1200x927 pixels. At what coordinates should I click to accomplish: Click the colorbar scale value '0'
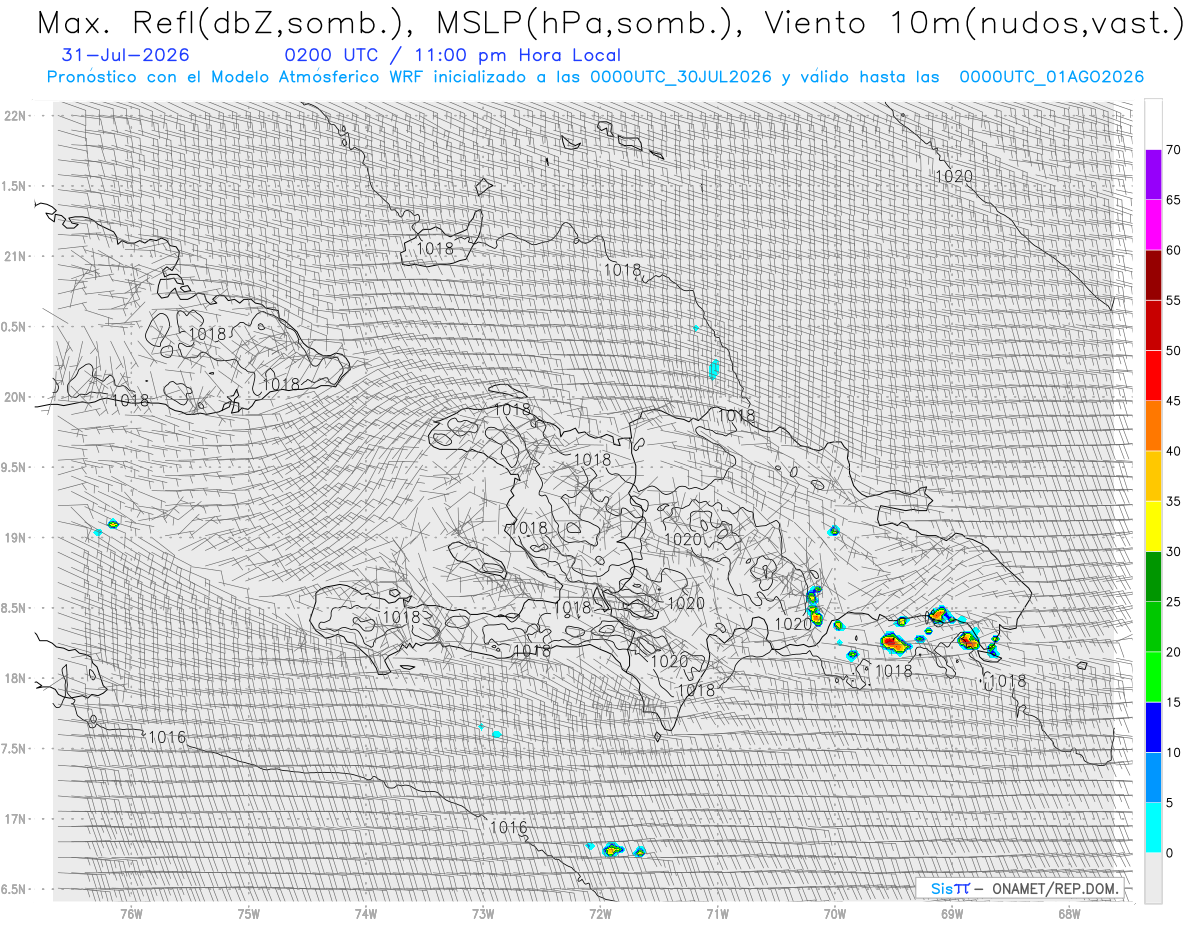coord(1170,853)
